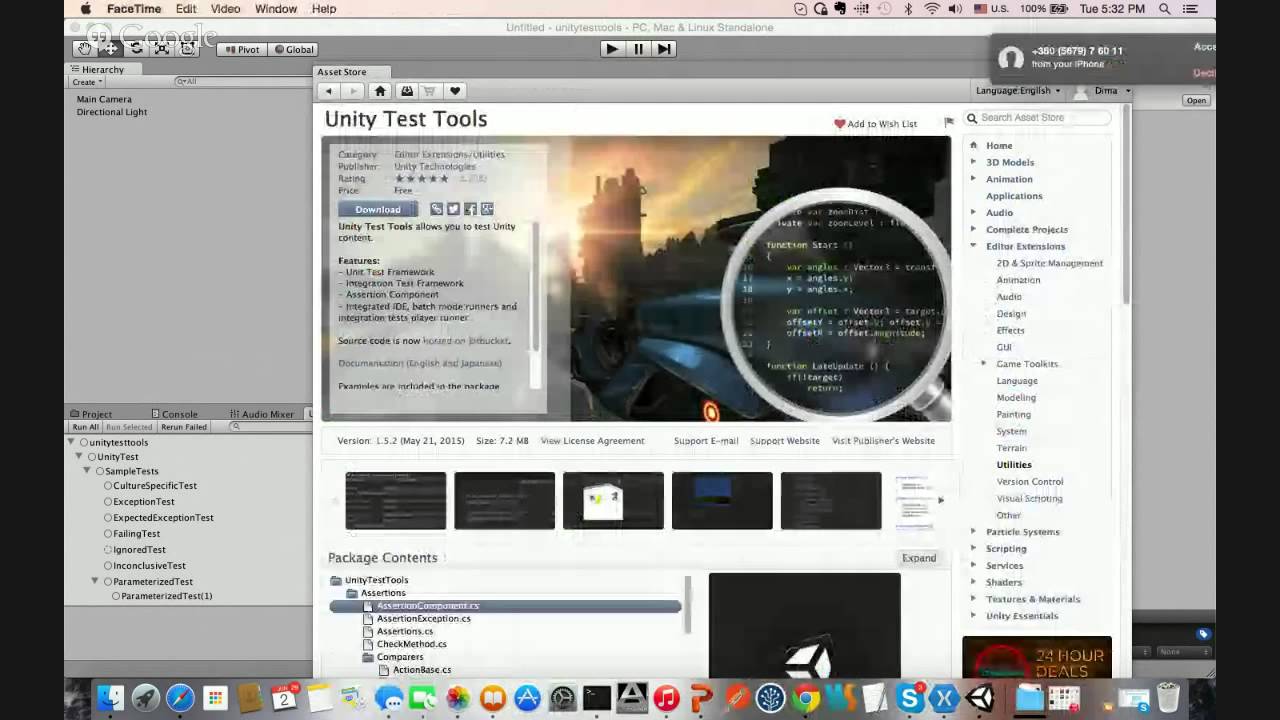Share asset via Twitter icon
This screenshot has height=720, width=1280.
point(453,209)
